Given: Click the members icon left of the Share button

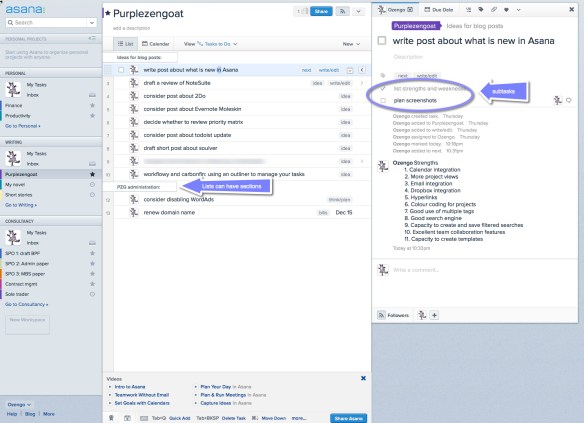Looking at the screenshot, I should [x=302, y=11].
